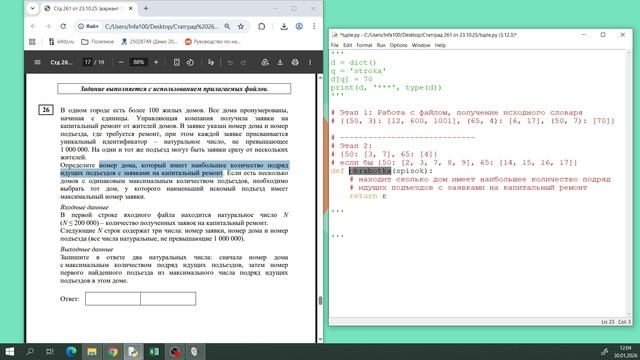Image resolution: width=640 pixels, height=360 pixels.
Task: Click the page number field showing 17
Action: click(x=88, y=62)
